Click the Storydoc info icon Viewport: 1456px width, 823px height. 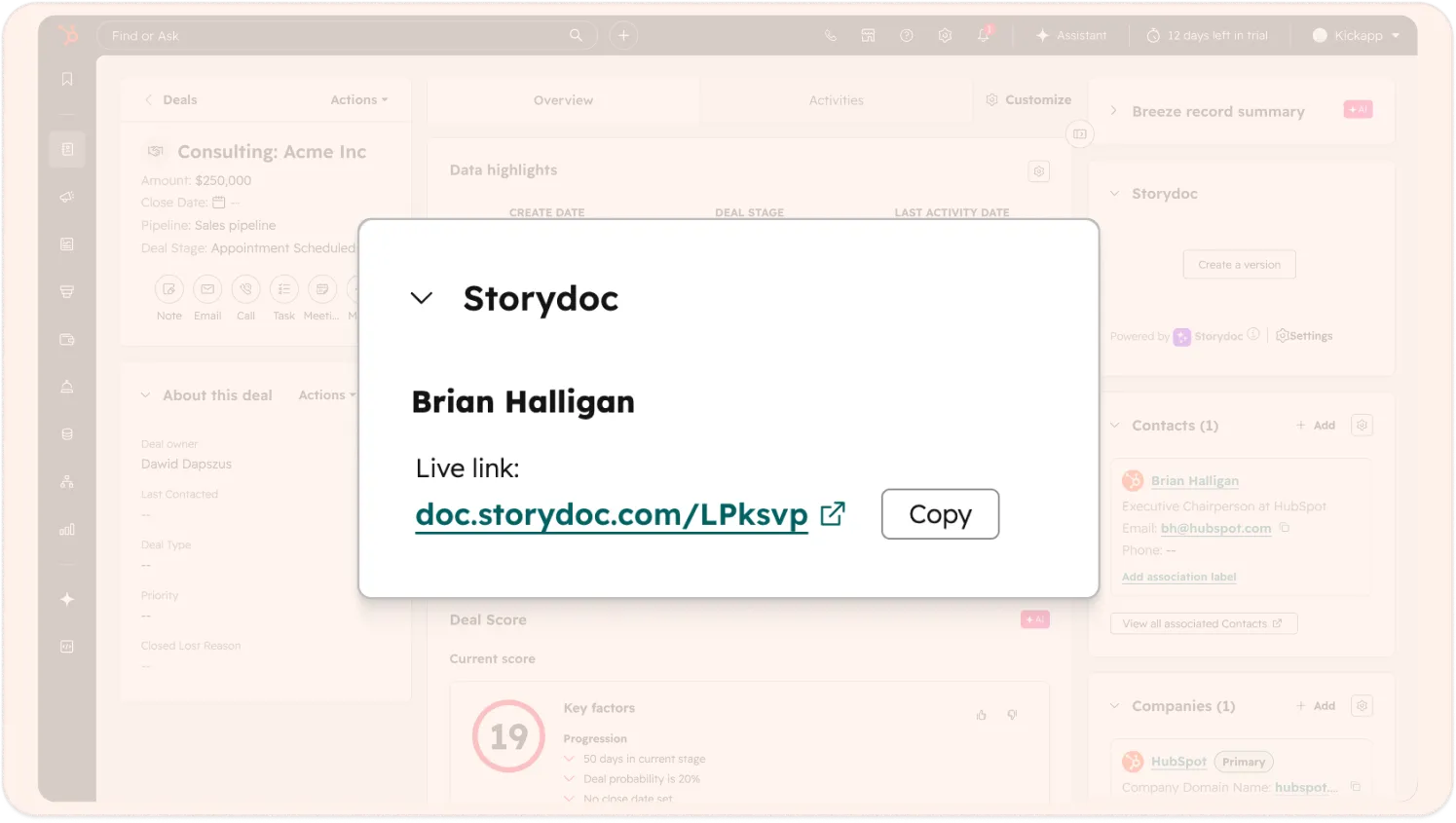pos(1253,334)
